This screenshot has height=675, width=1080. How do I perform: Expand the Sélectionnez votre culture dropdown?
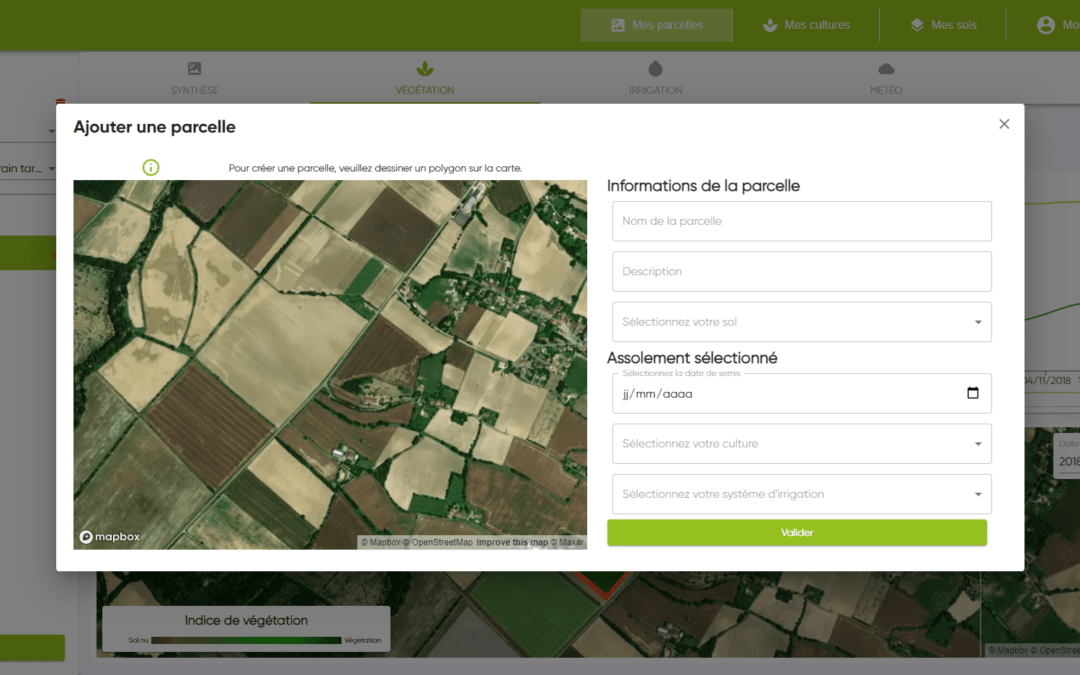pos(802,444)
